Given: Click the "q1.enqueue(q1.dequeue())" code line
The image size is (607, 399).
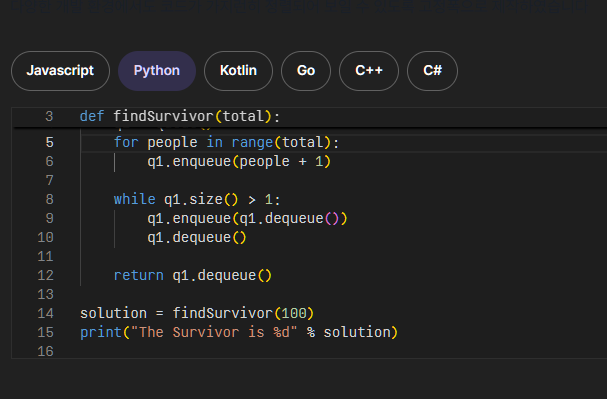Looking at the screenshot, I should pos(247,218).
